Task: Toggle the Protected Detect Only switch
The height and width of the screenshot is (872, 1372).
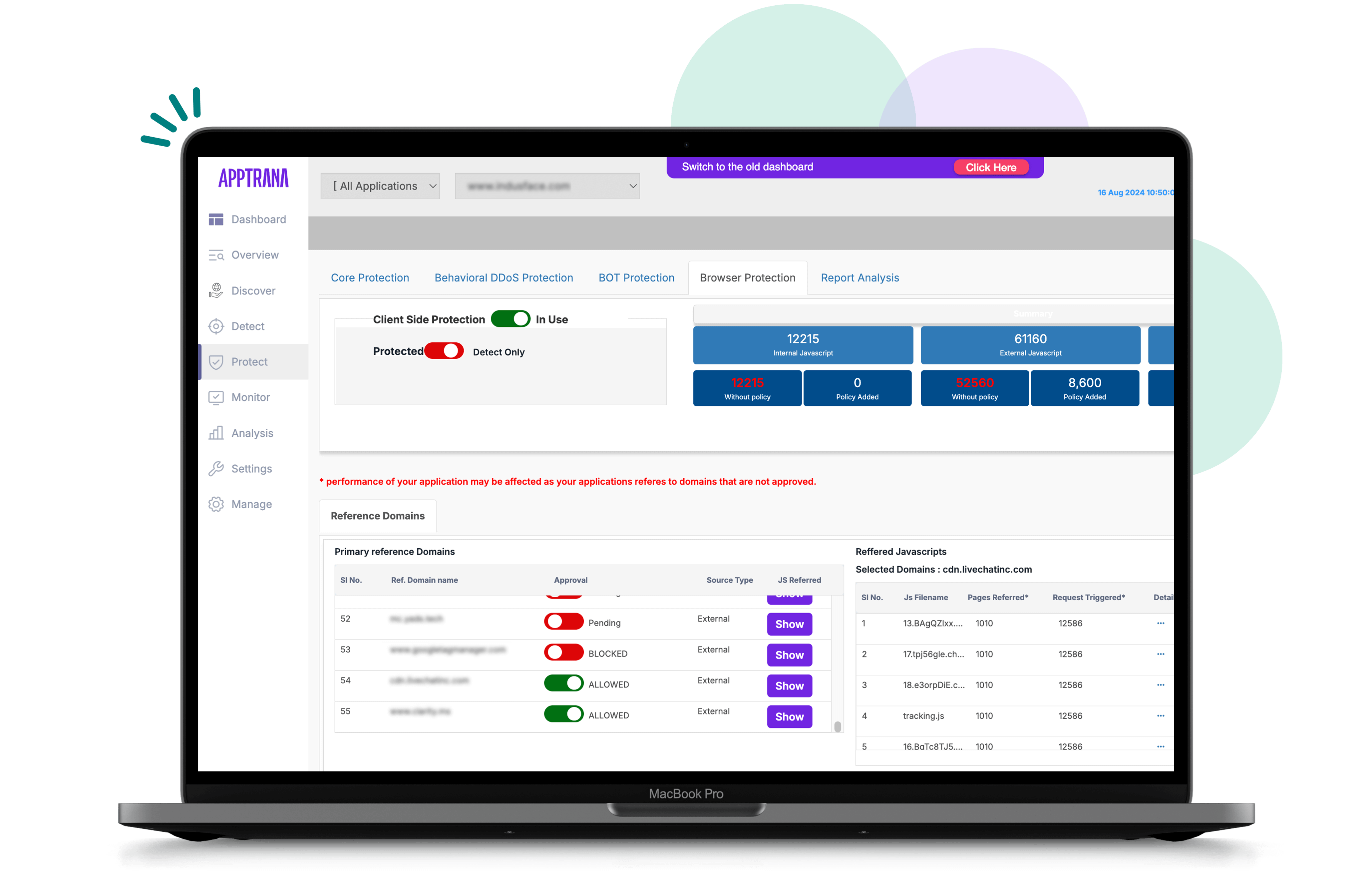Action: point(444,351)
